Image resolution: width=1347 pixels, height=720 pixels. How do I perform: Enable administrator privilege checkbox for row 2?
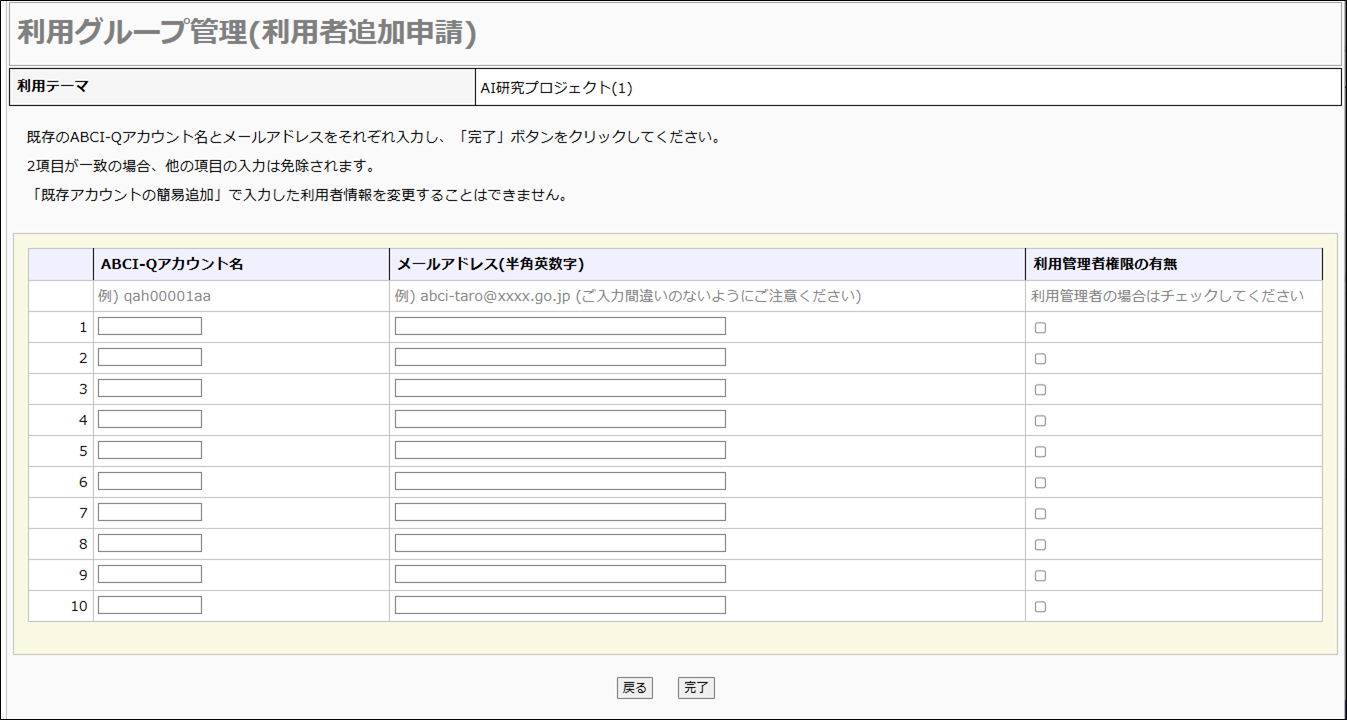pos(1040,358)
